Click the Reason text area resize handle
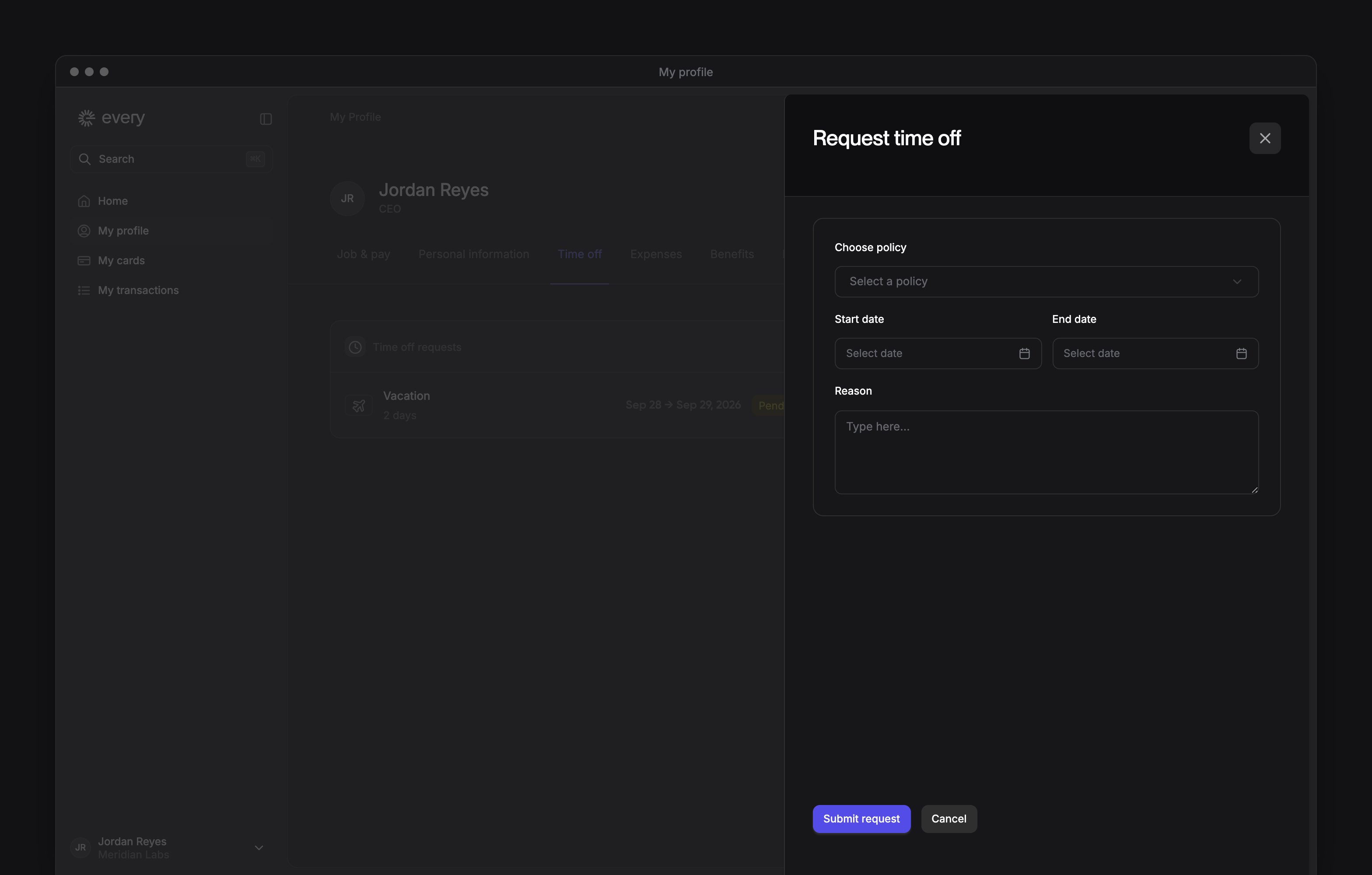 click(1254, 490)
